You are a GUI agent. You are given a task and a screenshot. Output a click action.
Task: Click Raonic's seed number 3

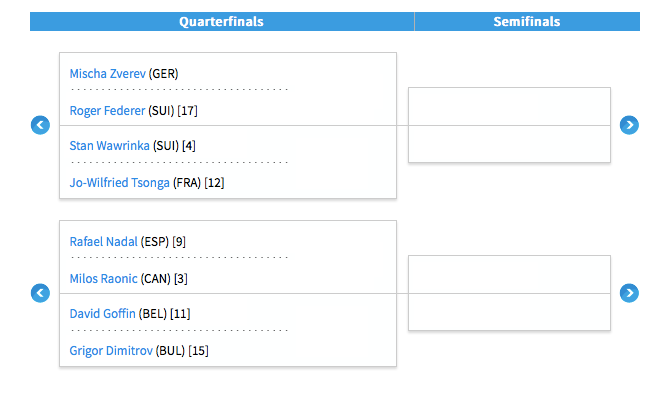click(181, 279)
